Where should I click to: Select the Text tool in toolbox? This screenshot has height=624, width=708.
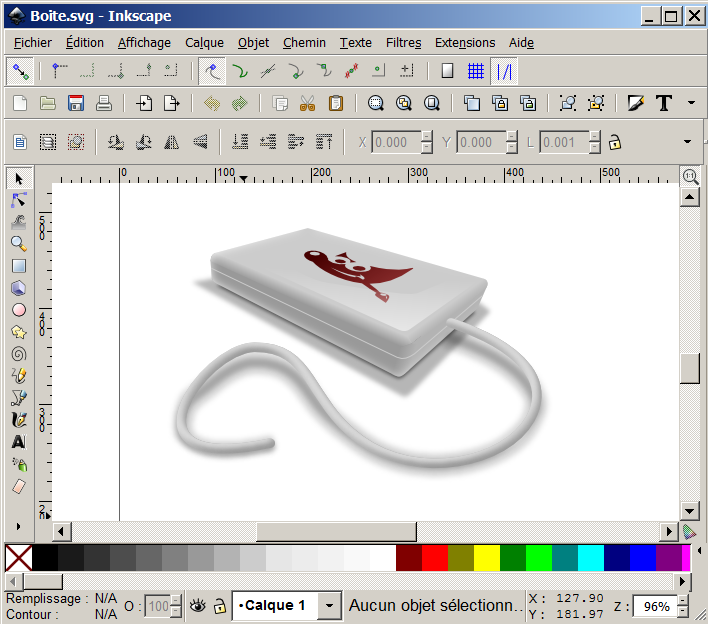click(19, 442)
